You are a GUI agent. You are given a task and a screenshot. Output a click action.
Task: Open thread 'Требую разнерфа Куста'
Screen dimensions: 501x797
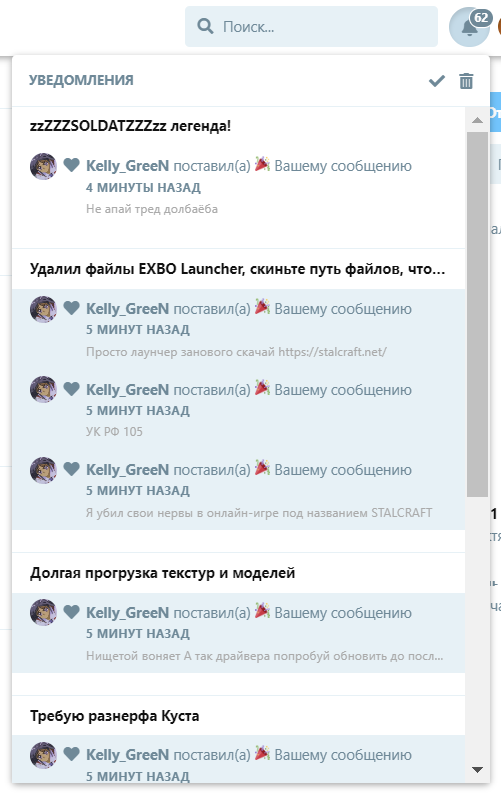coord(114,716)
